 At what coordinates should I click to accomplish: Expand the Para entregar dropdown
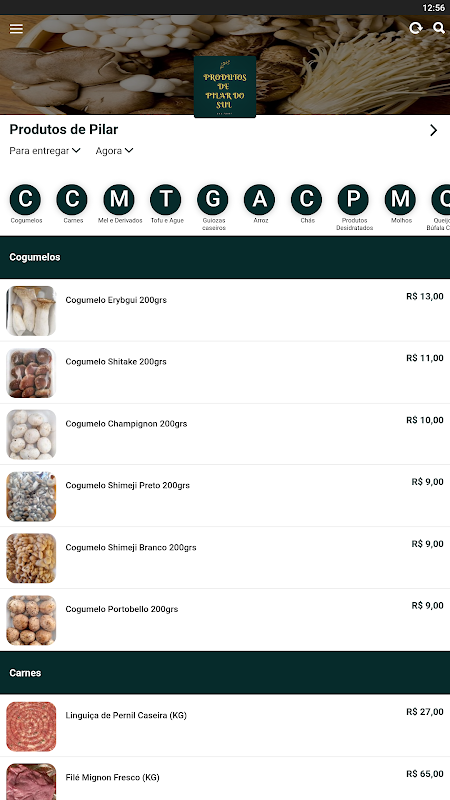(45, 151)
